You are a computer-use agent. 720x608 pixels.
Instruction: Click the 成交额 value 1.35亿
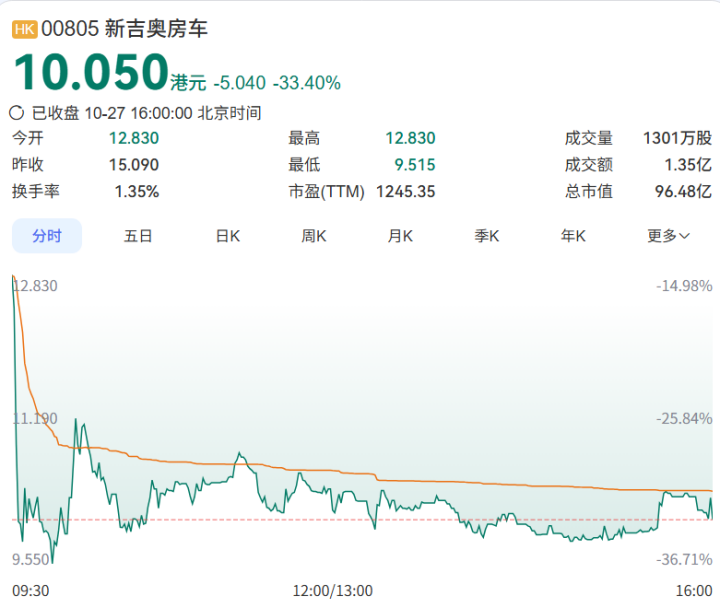coord(688,165)
